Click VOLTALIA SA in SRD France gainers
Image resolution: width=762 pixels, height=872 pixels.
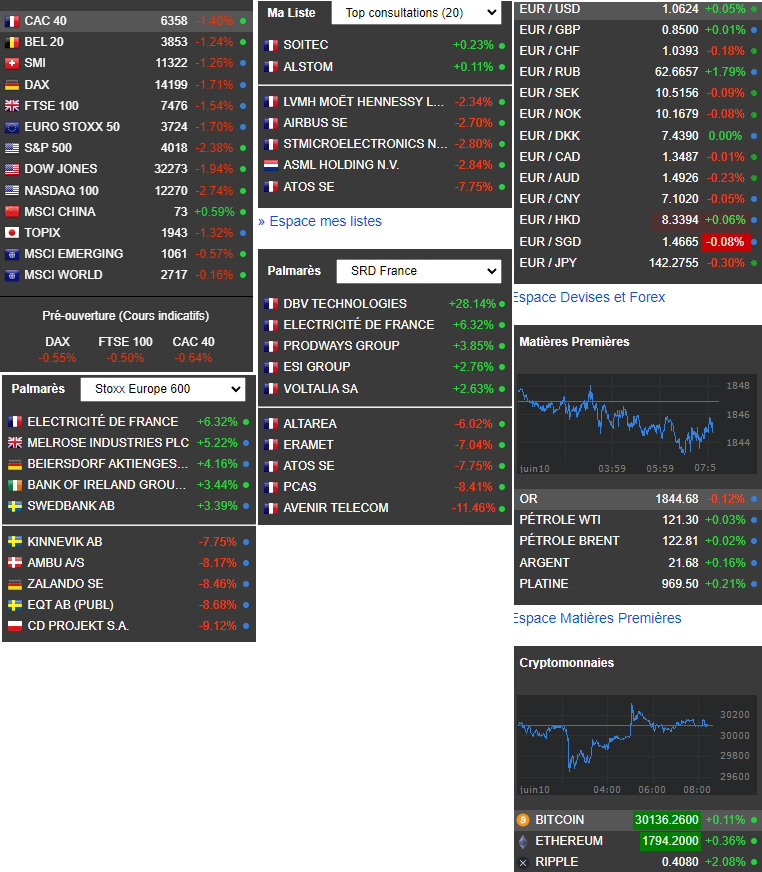[320, 389]
